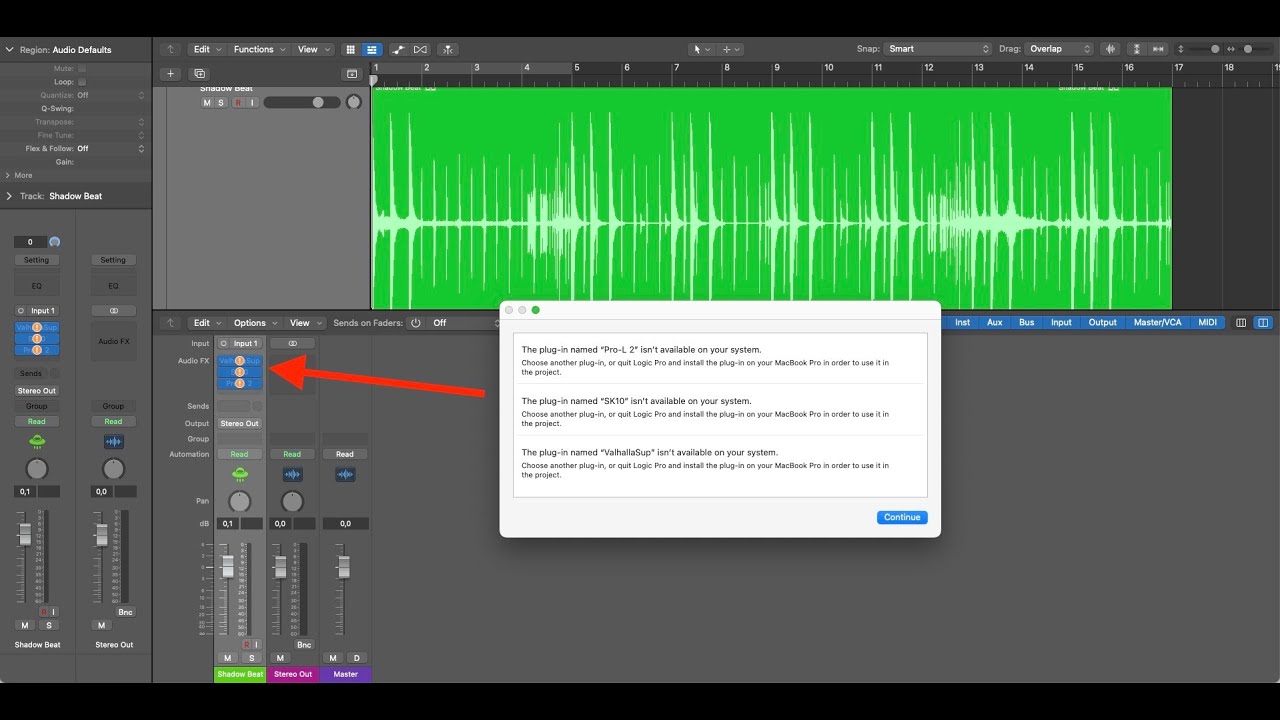Toggle the Mute checkbox in Region inspector
The image size is (1280, 720).
82,69
